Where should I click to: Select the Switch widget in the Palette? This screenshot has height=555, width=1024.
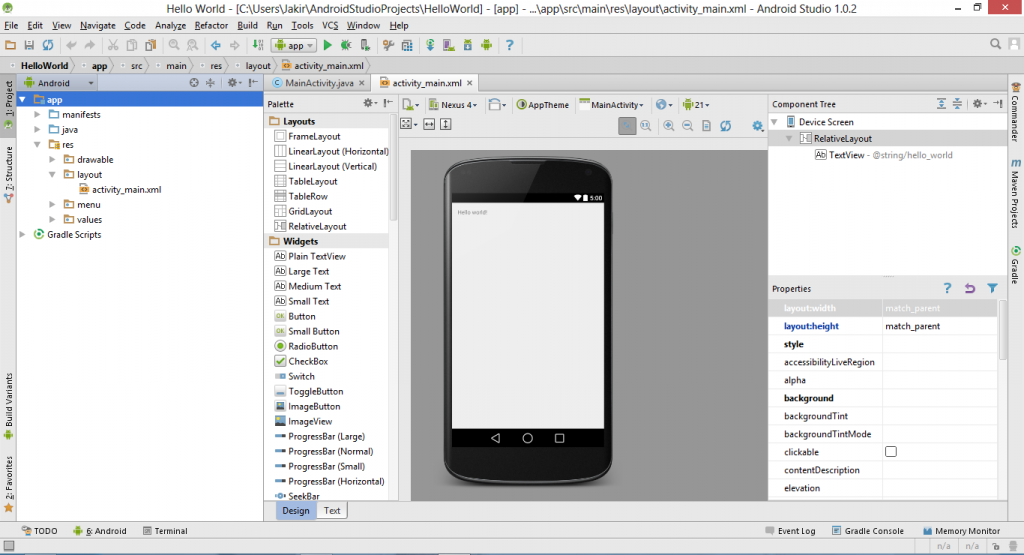tap(301, 376)
